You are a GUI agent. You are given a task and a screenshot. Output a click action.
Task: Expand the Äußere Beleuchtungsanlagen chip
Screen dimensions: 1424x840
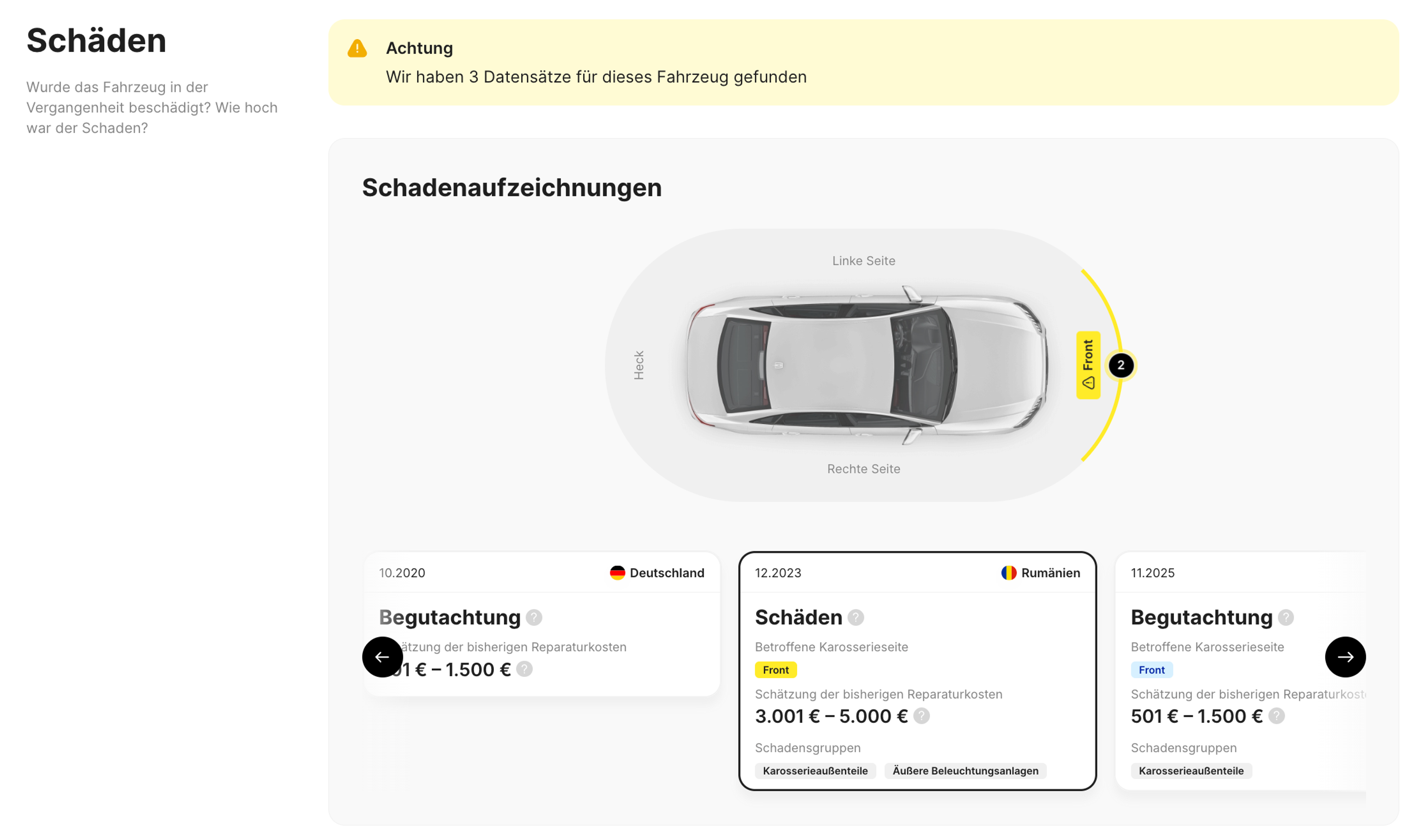click(x=965, y=771)
